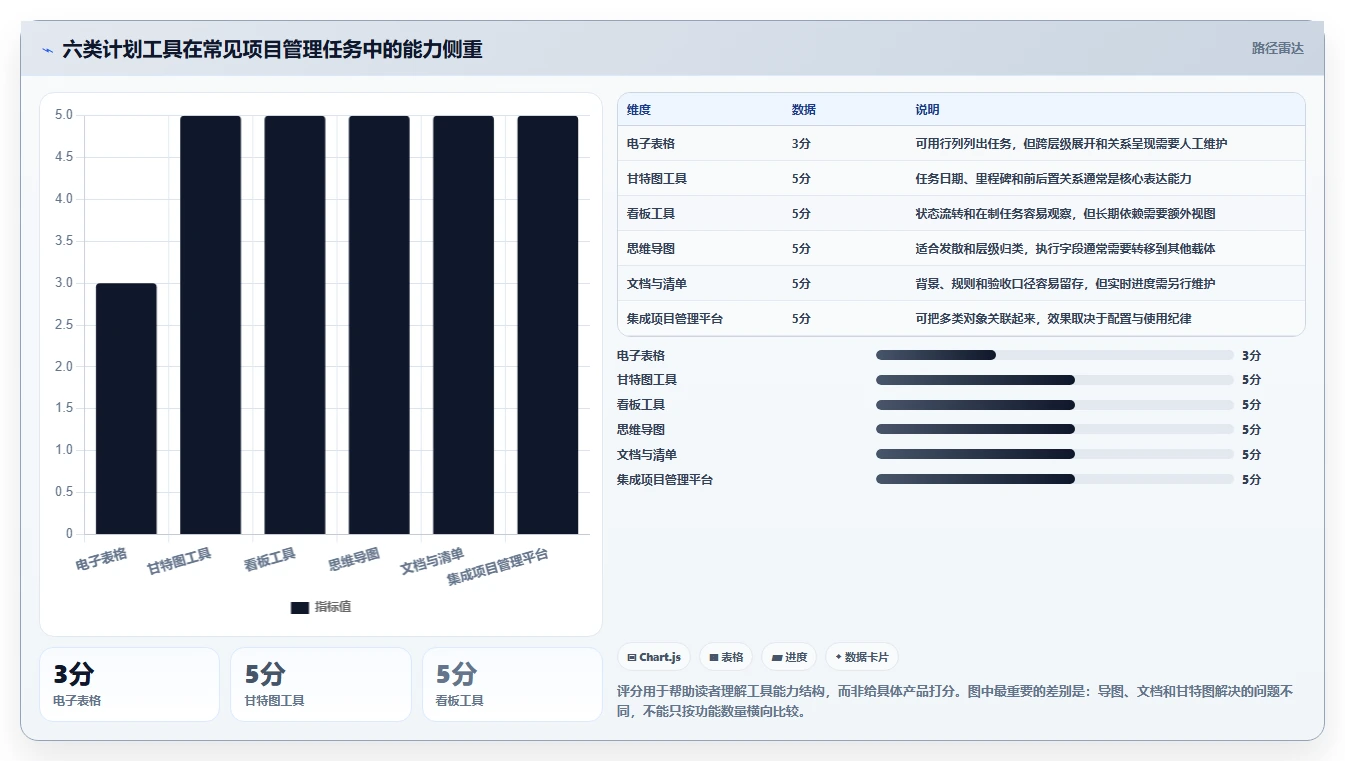Screen dimensions: 1345x761
Task: Select the 表格 tag chip
Action: tap(726, 657)
